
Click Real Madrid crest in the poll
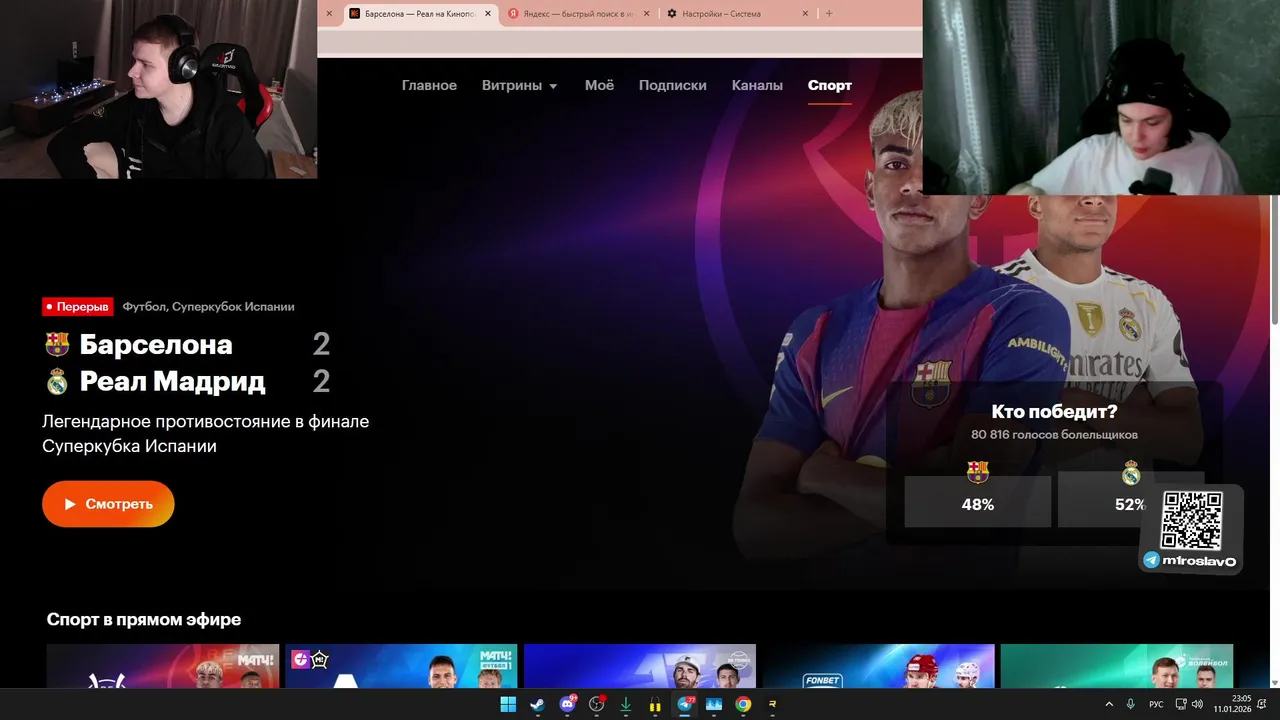click(1131, 472)
